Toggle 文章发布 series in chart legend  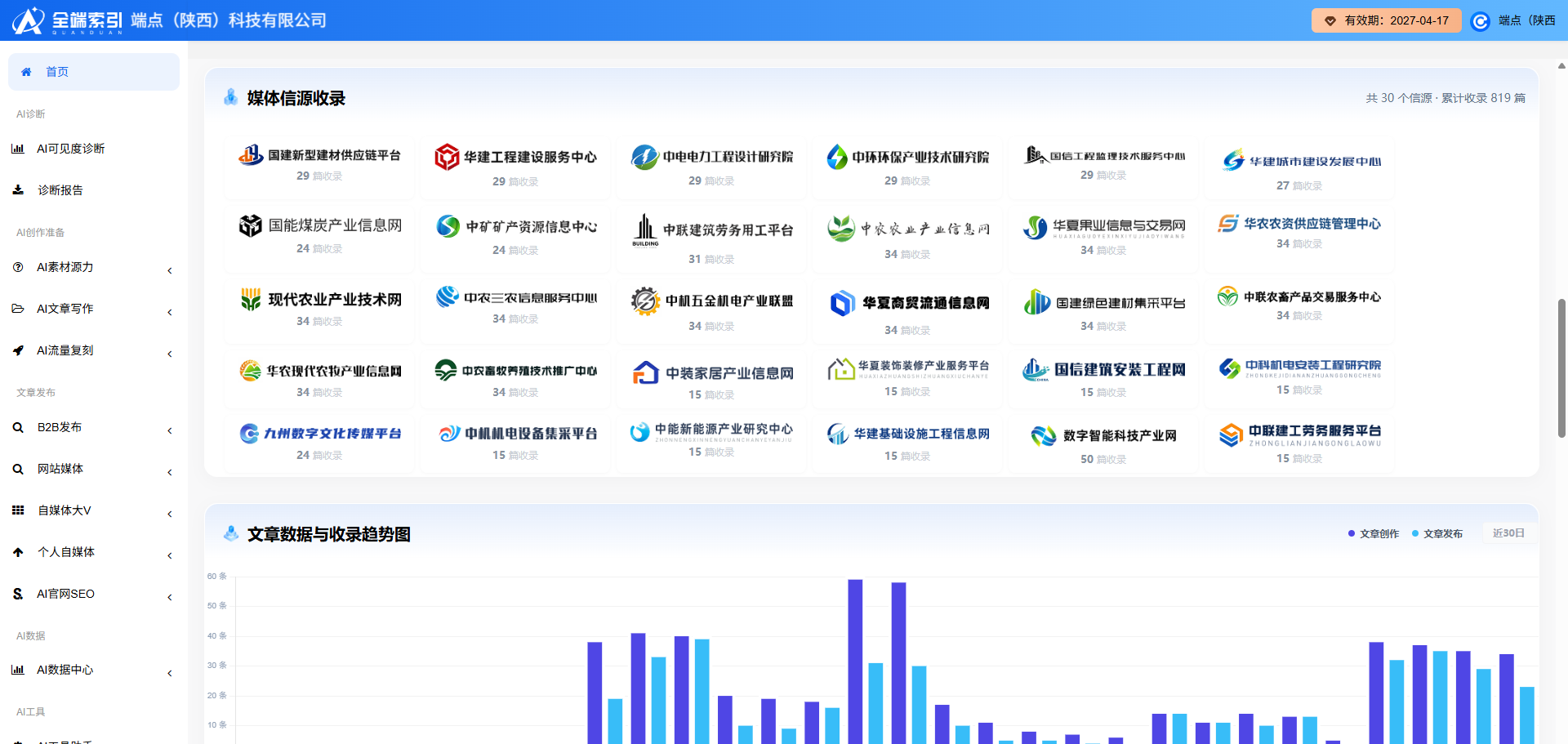click(1437, 533)
